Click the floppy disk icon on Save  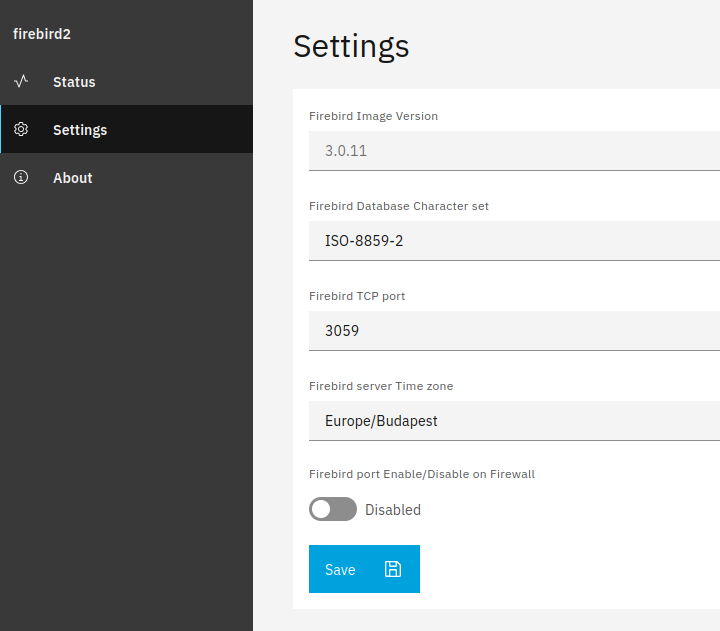(x=393, y=569)
